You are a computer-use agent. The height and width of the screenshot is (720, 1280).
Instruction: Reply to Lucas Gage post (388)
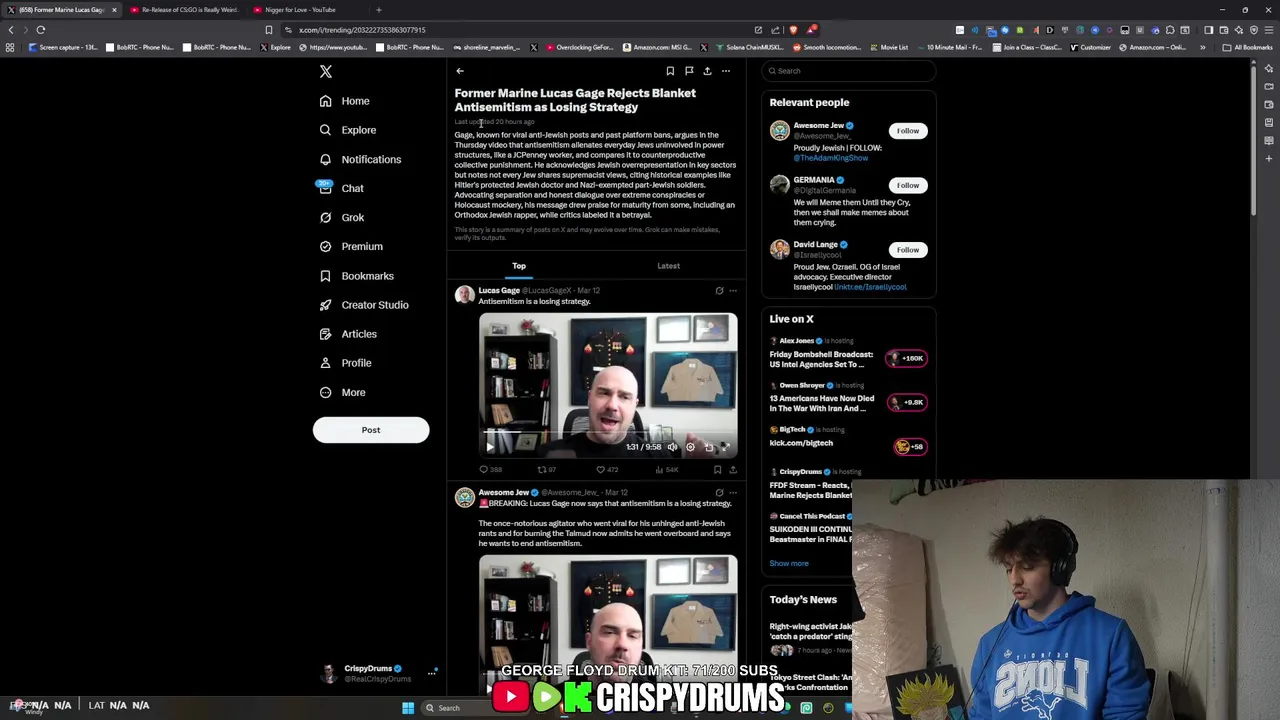(x=490, y=469)
